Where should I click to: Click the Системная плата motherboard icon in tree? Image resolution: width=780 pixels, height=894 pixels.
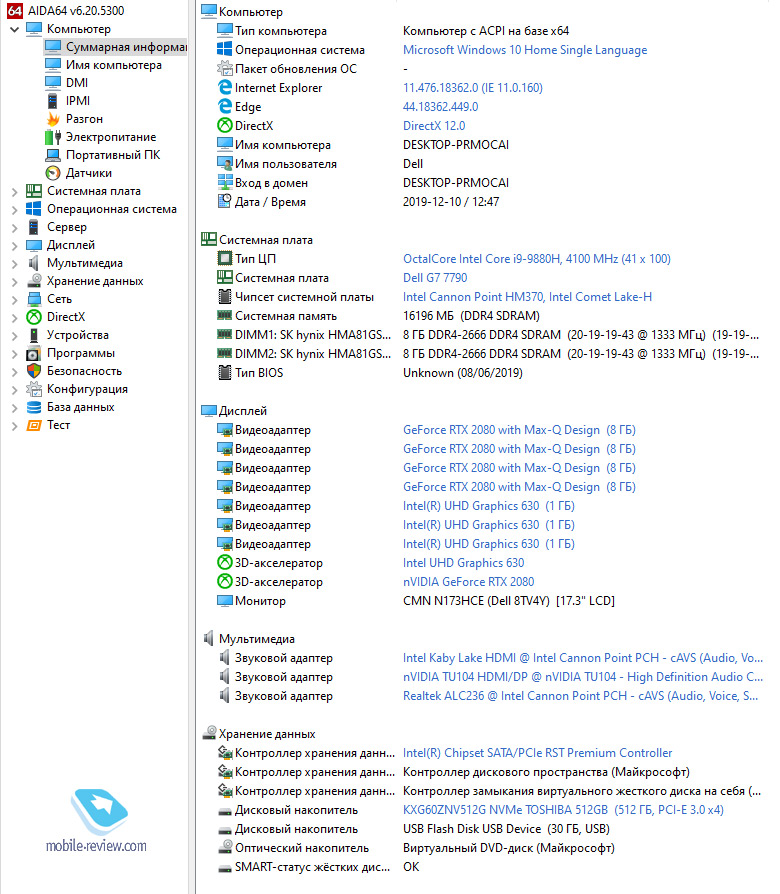pyautogui.click(x=34, y=191)
